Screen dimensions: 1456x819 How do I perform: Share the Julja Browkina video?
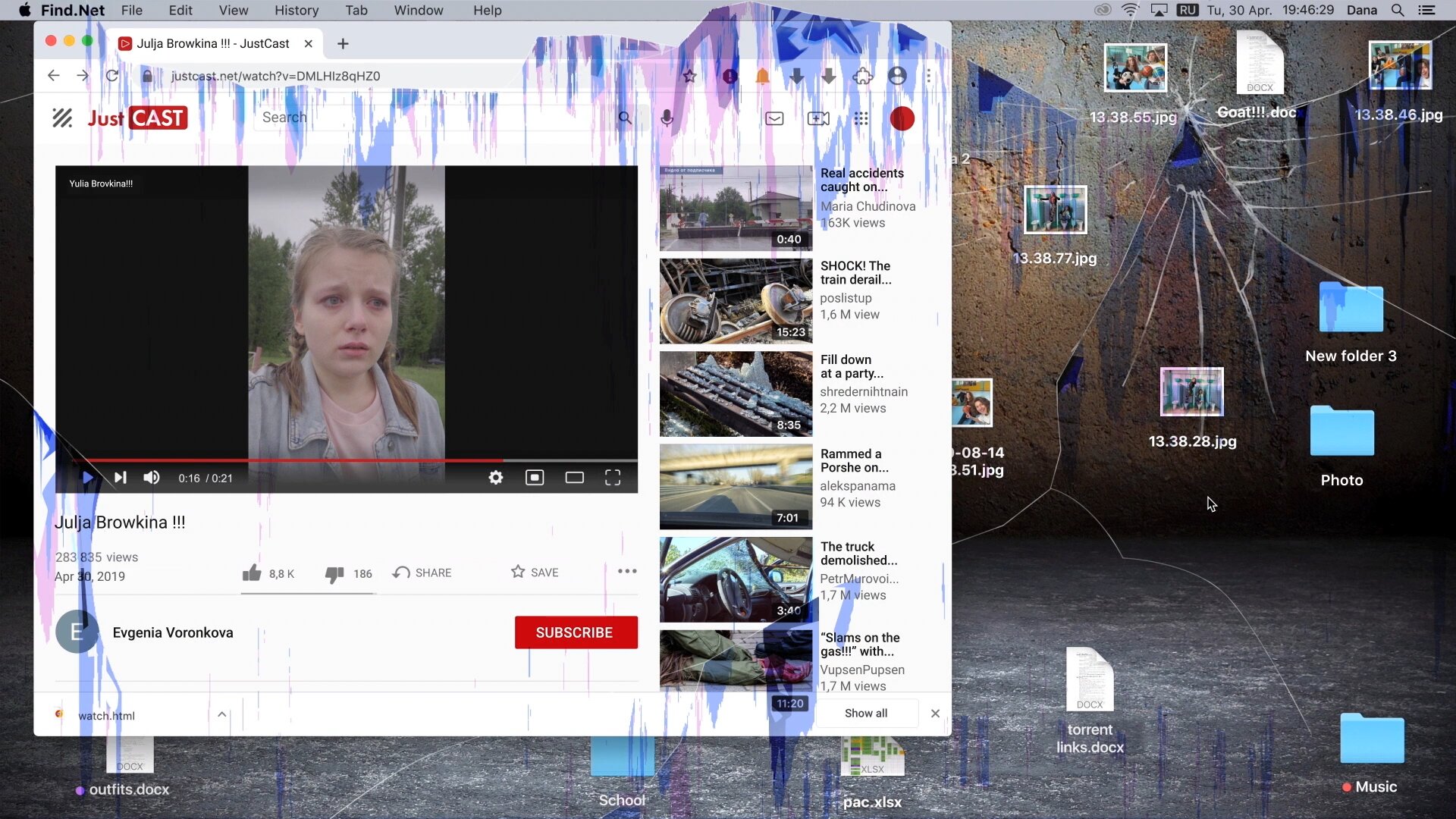click(x=422, y=573)
